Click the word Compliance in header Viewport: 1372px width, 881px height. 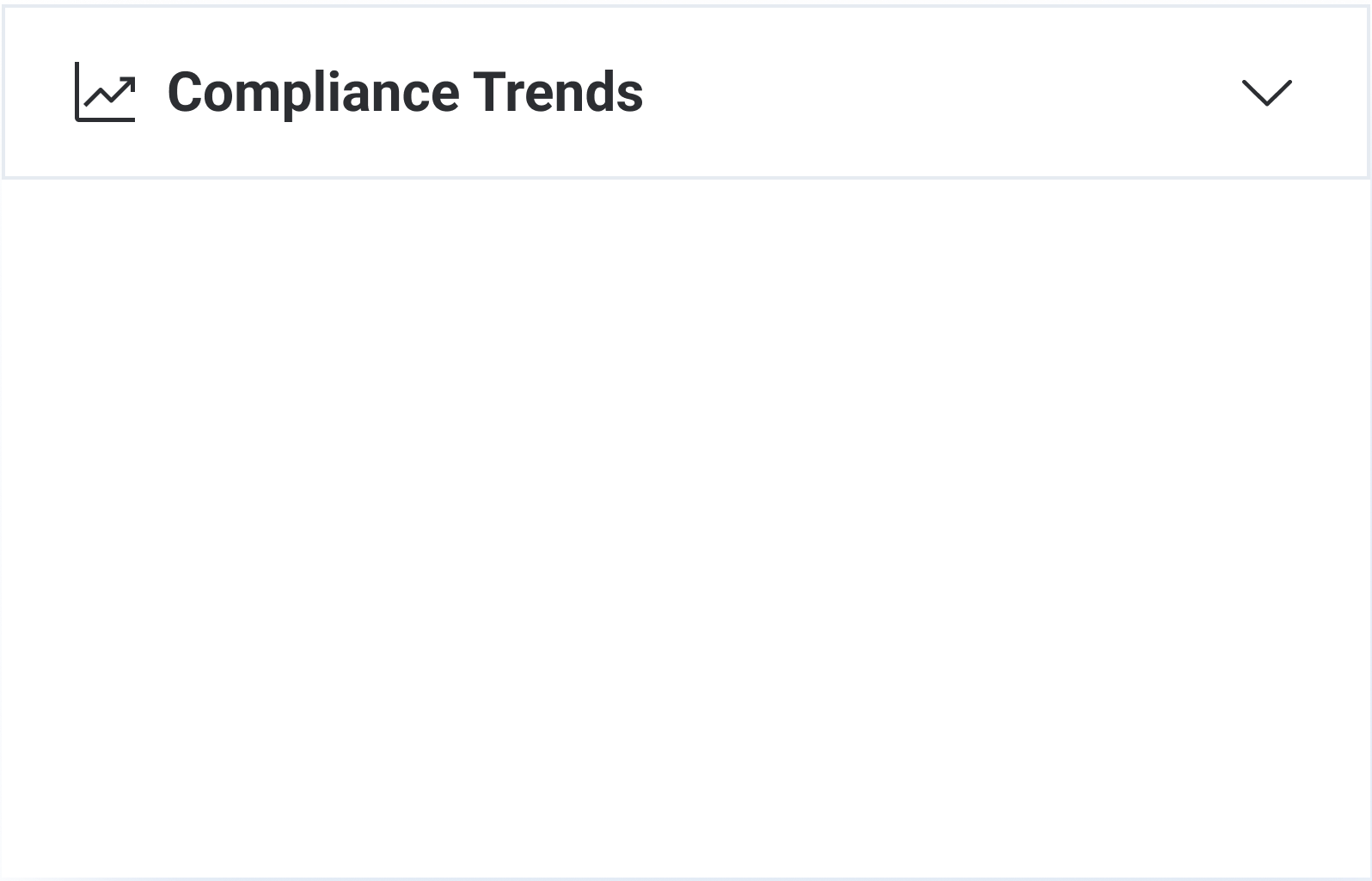click(x=314, y=94)
